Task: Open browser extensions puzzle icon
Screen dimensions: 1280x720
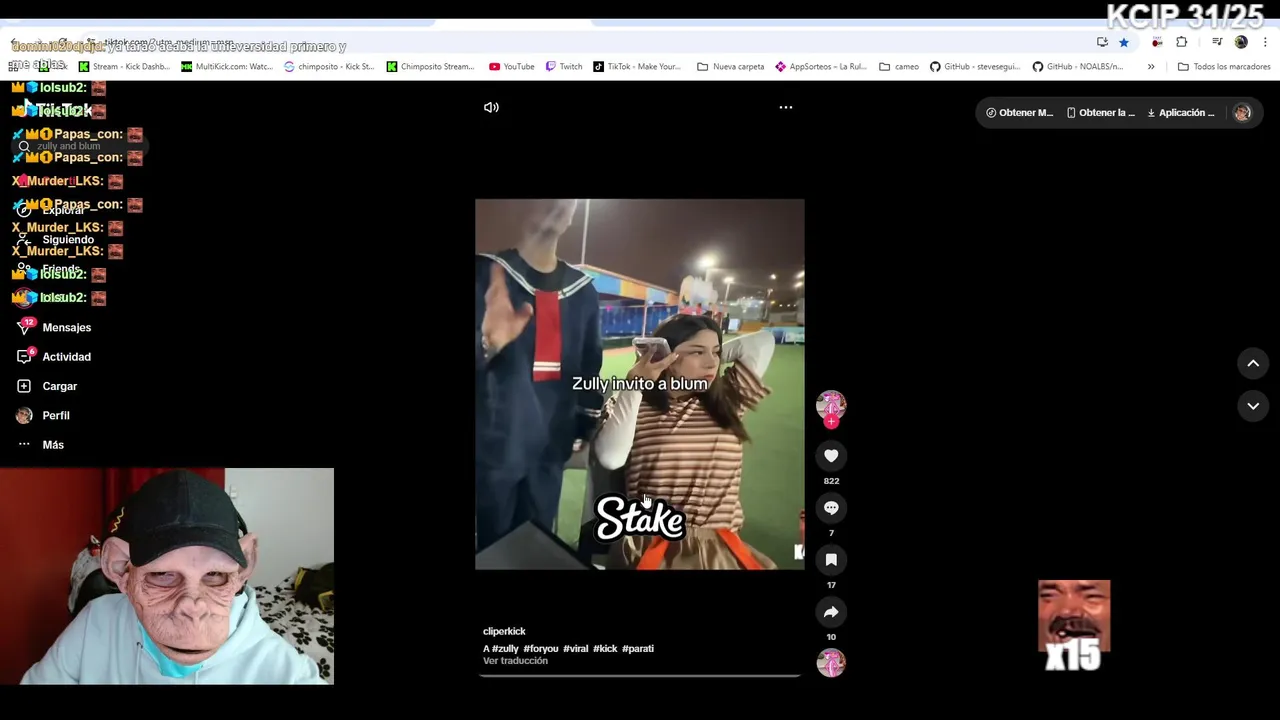Action: (x=1181, y=42)
